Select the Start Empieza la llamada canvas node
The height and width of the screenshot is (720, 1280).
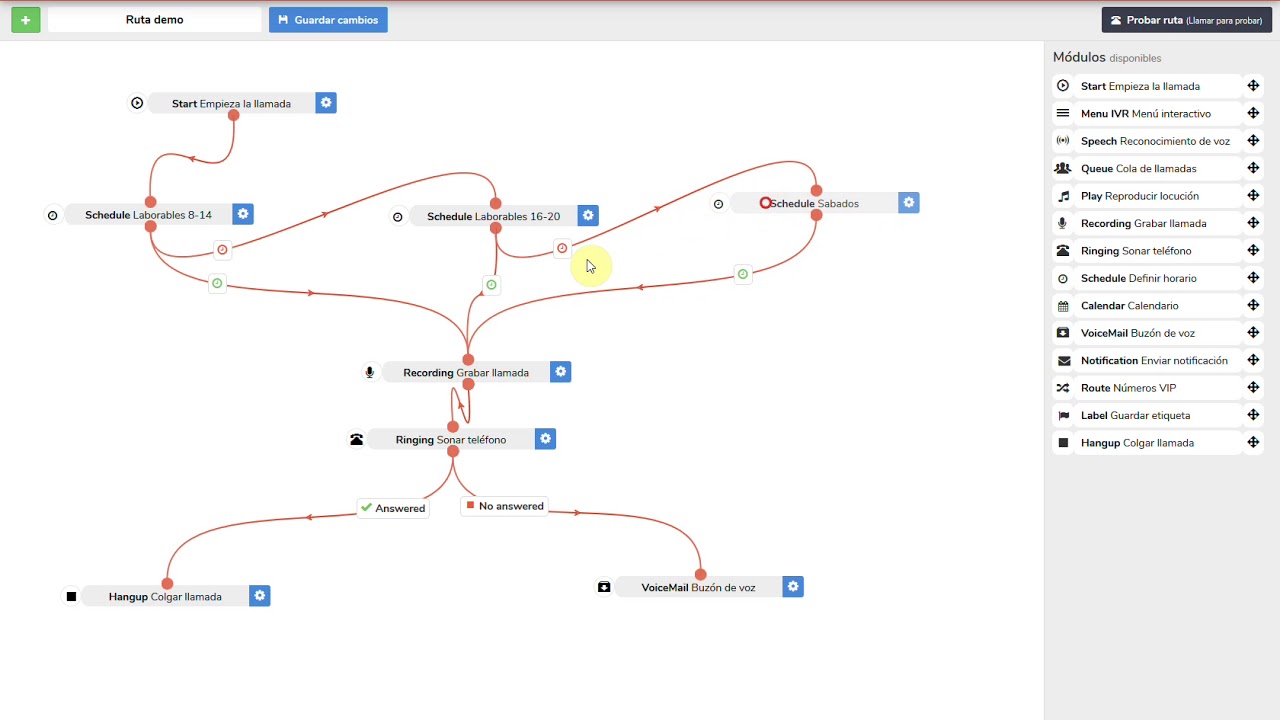click(231, 103)
